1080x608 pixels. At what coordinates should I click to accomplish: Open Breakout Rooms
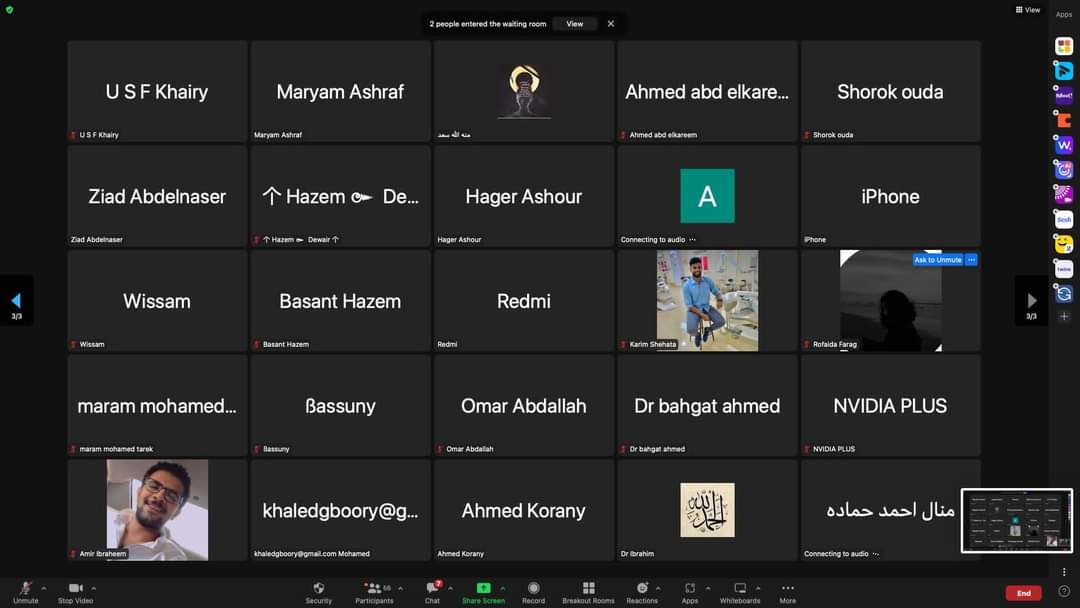point(588,590)
